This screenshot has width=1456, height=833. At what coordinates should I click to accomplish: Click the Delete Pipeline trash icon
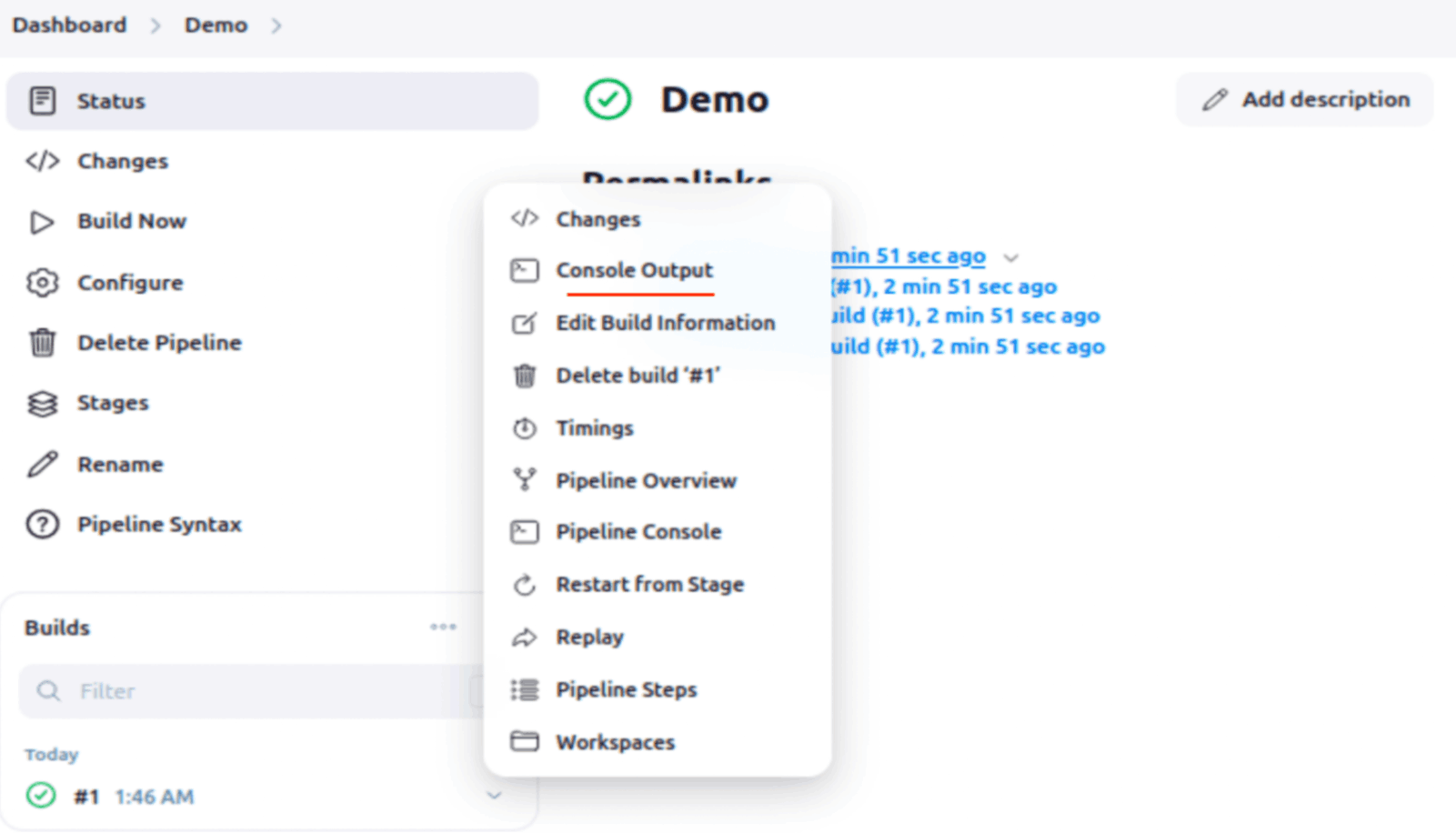click(x=42, y=343)
